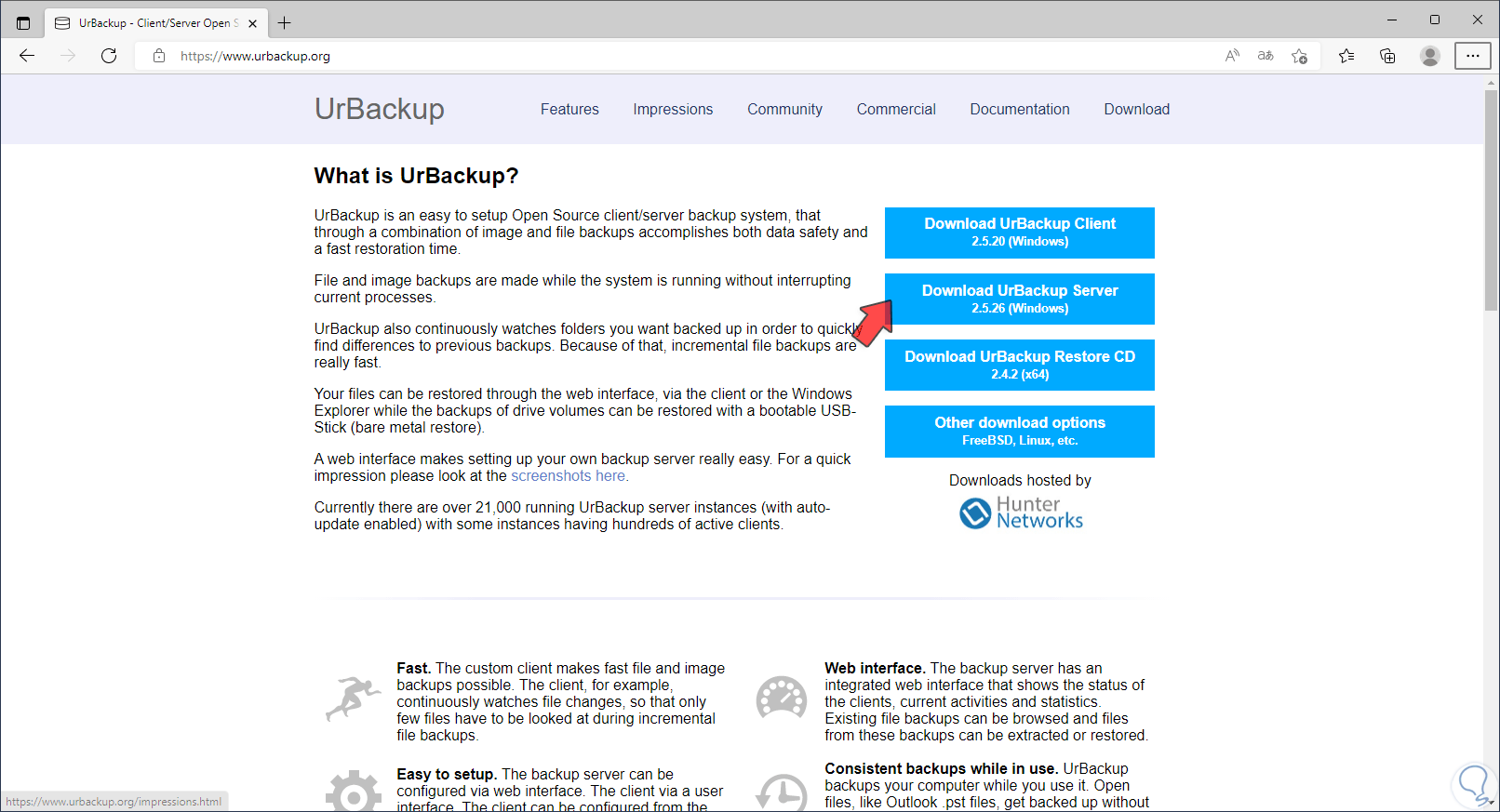Viewport: 1500px width, 812px height.
Task: Open the Documentation menu item
Action: (1020, 109)
